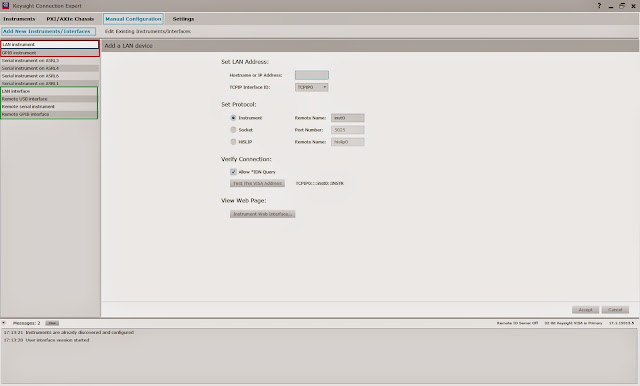Choose GPIB instrument in the list
The image size is (640, 386).
coord(50,53)
